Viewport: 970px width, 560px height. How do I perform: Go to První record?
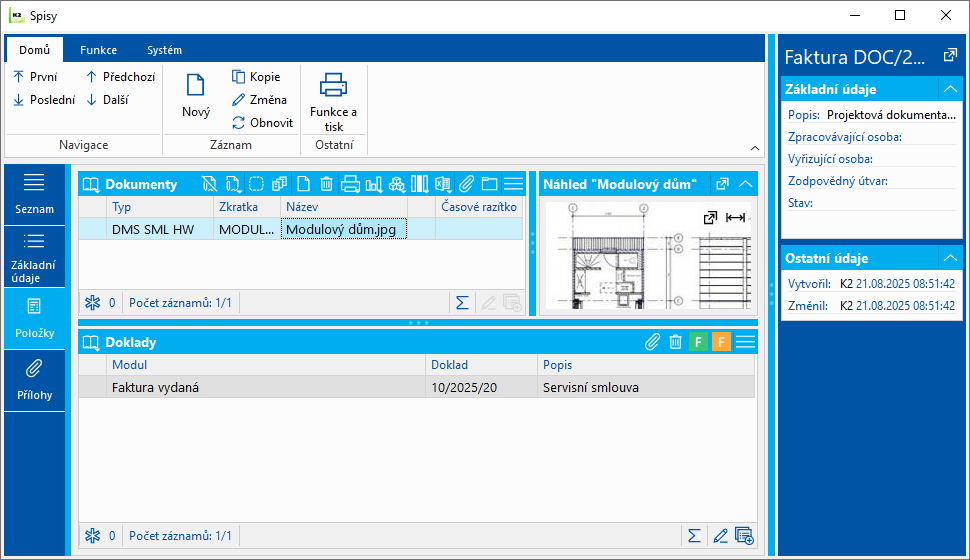tap(35, 77)
